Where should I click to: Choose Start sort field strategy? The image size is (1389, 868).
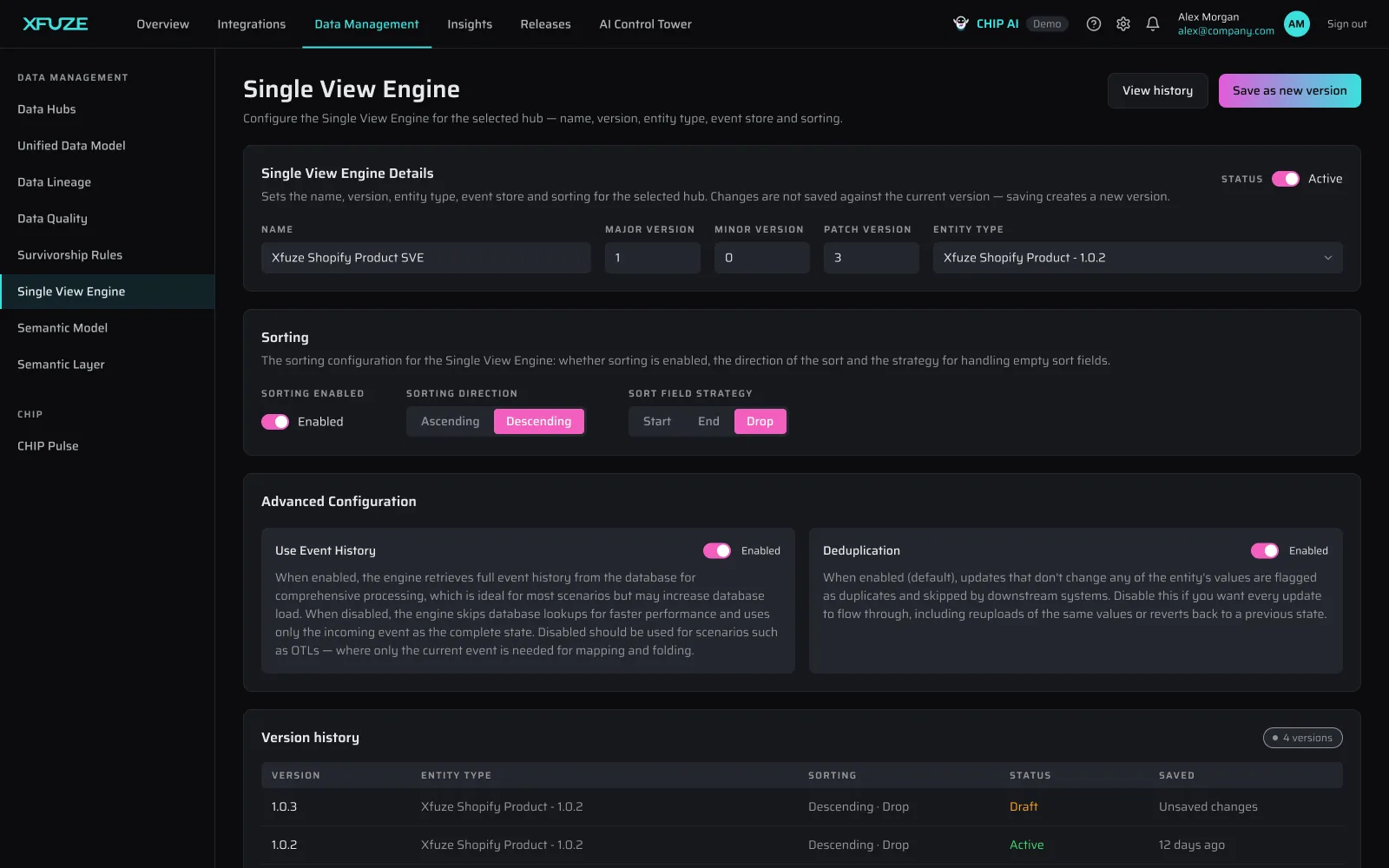pyautogui.click(x=657, y=422)
